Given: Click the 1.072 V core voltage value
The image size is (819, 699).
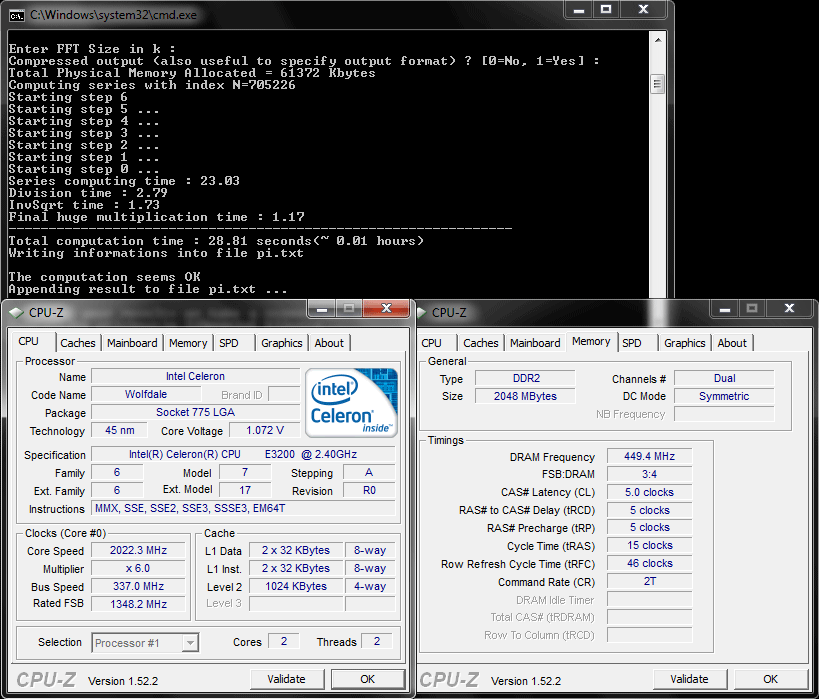Looking at the screenshot, I should coord(265,430).
